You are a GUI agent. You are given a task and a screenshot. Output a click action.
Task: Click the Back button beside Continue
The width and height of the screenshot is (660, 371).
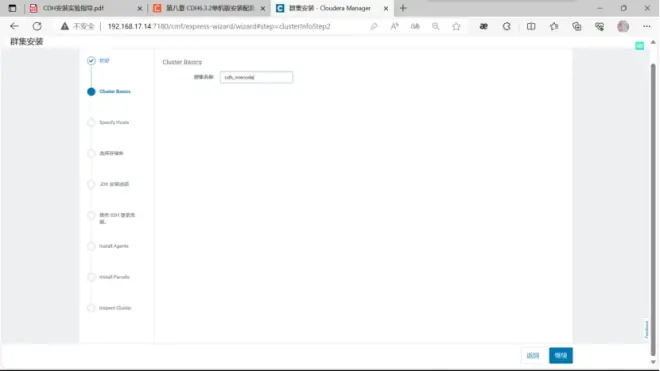pyautogui.click(x=533, y=355)
